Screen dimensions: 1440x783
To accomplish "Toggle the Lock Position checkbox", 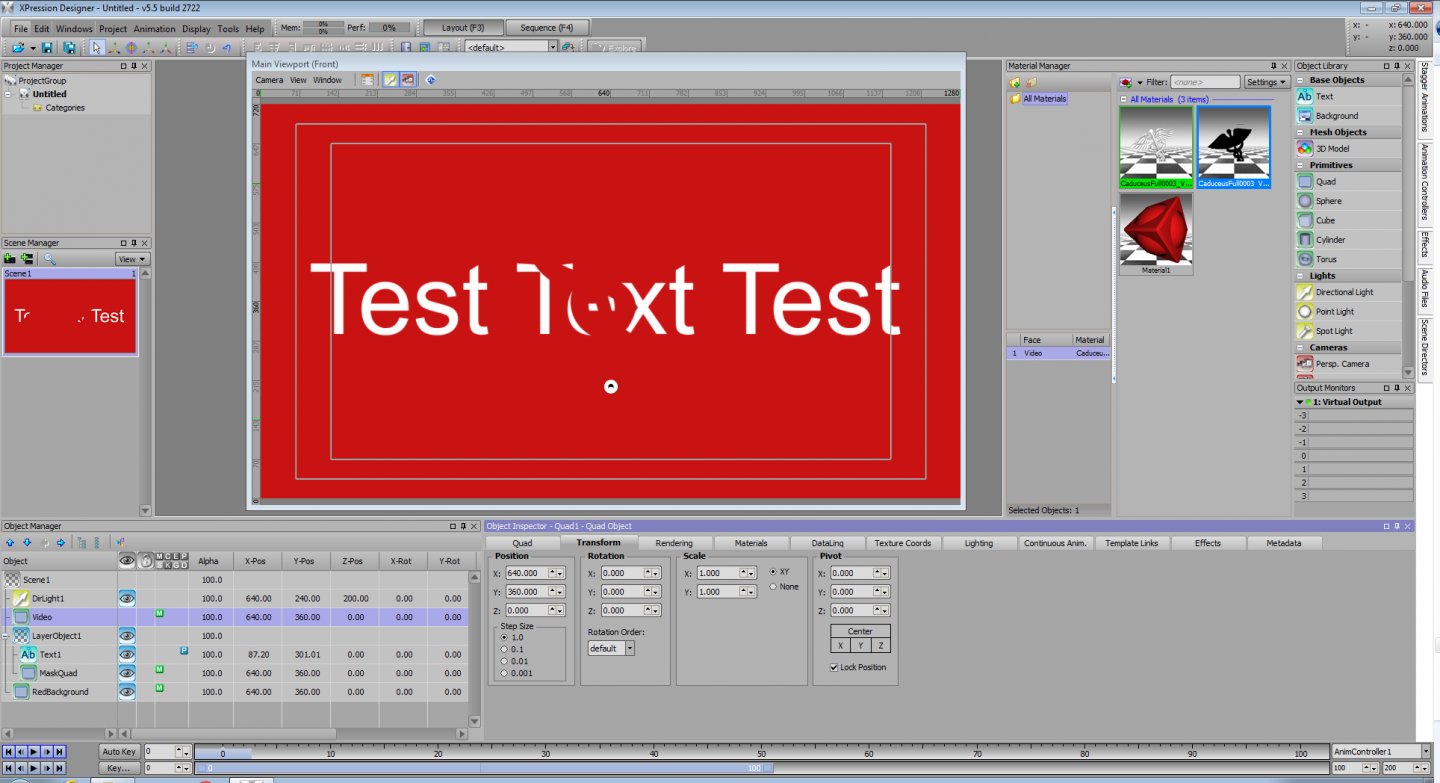I will coord(835,667).
